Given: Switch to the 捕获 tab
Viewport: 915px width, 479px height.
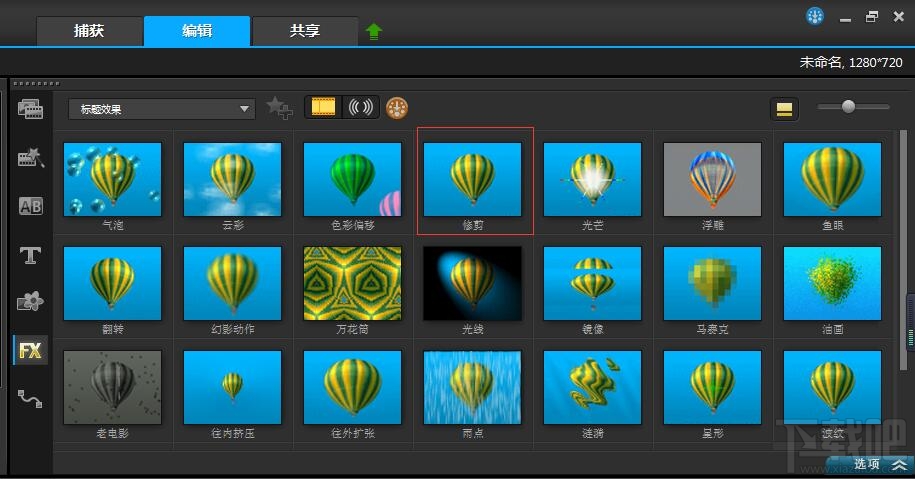Looking at the screenshot, I should tap(89, 31).
